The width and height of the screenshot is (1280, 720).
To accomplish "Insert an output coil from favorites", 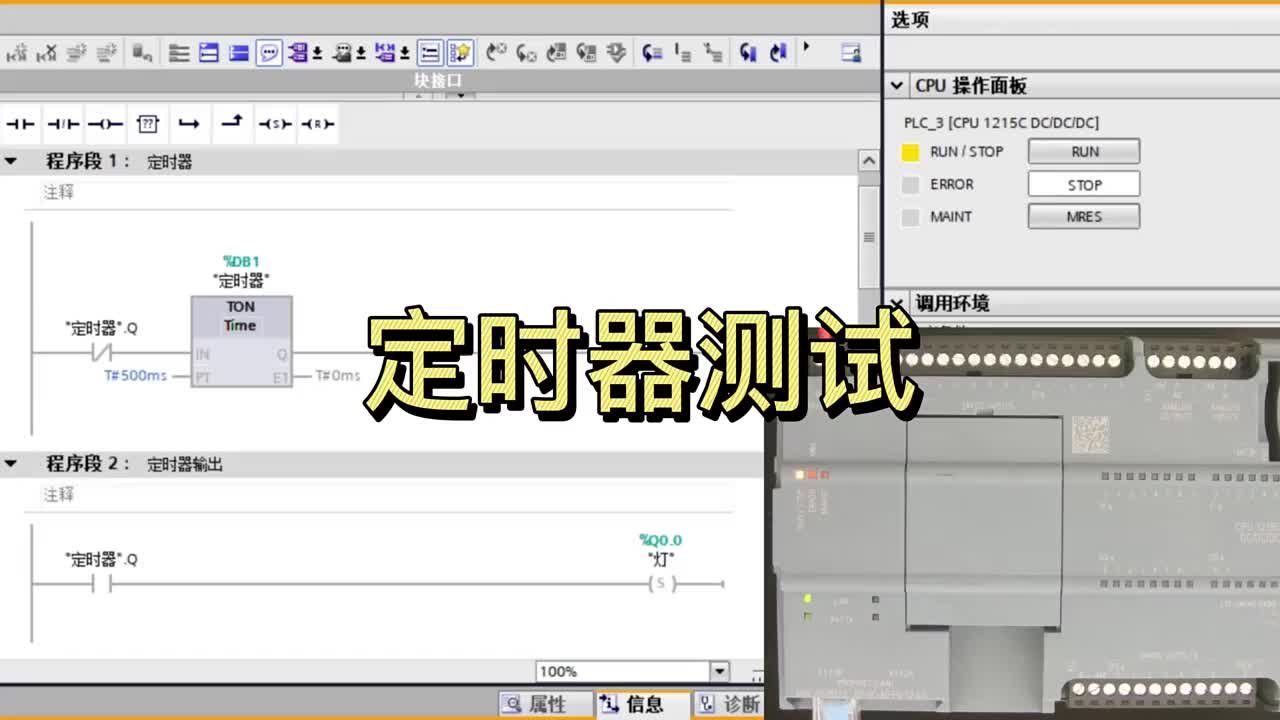I will click(x=105, y=124).
